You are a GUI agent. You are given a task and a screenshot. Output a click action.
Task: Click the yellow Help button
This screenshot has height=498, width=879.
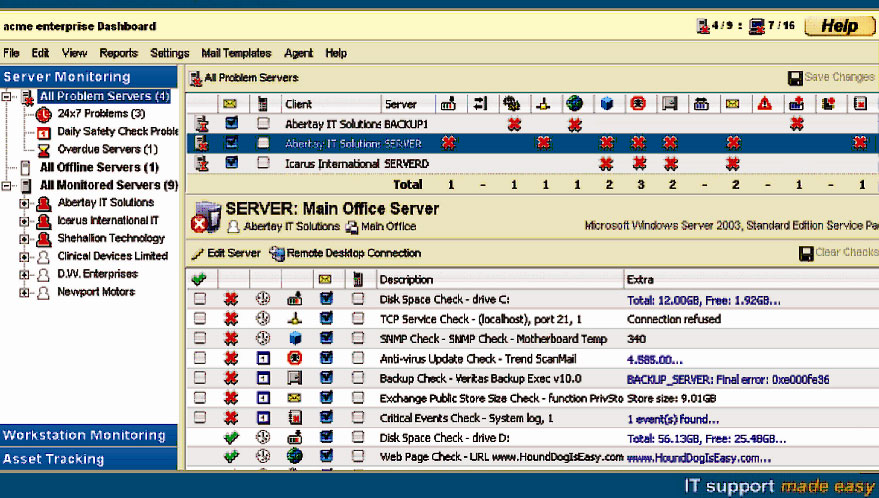(838, 27)
